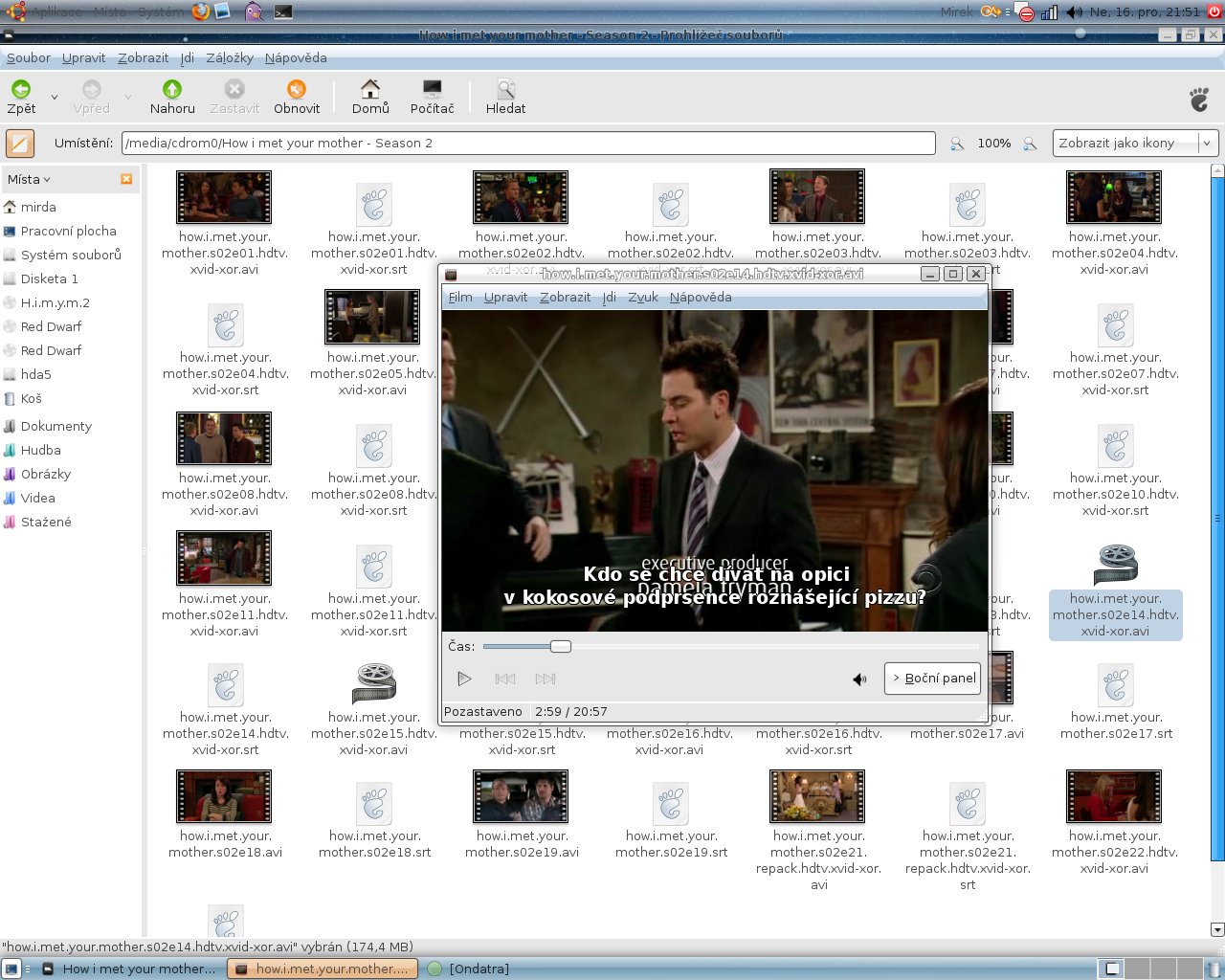Open hda5 volume in sidebar

pos(35,374)
